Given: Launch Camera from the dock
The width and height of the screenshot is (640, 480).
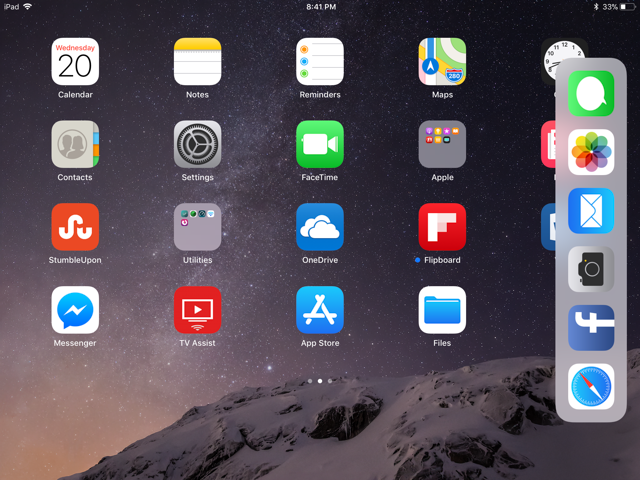Looking at the screenshot, I should (x=591, y=269).
